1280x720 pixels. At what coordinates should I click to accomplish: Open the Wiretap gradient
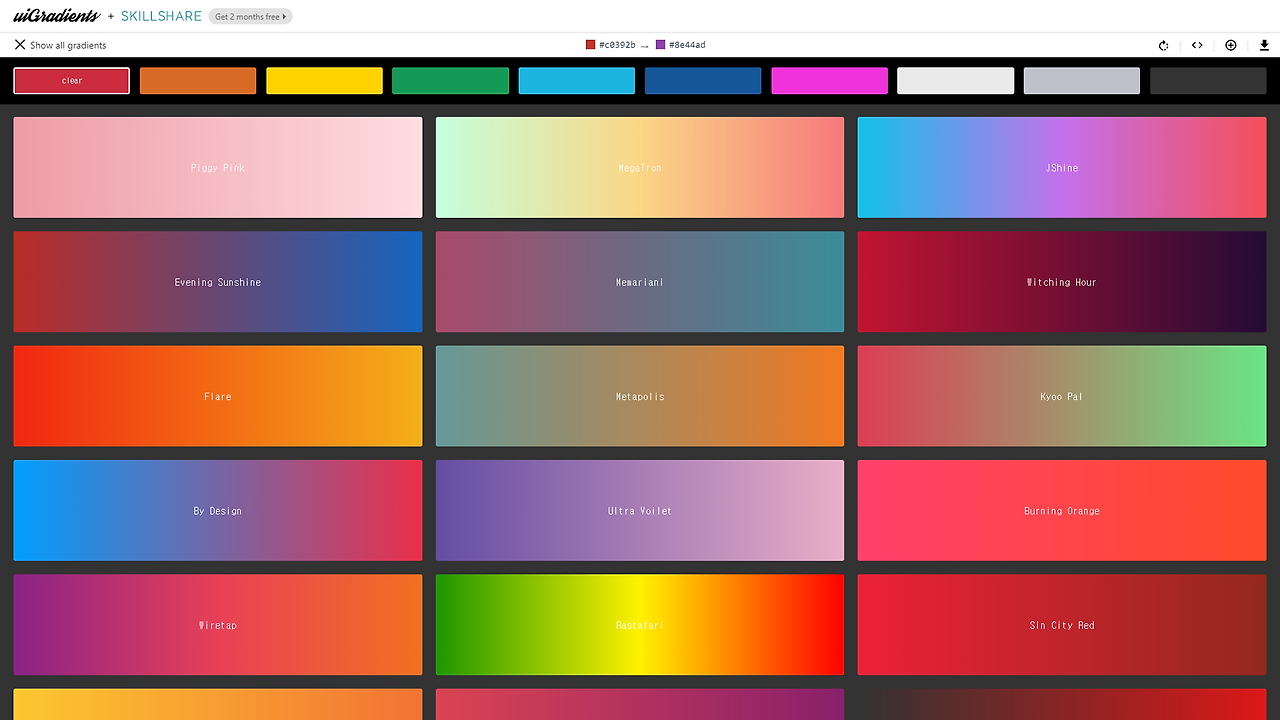point(218,625)
